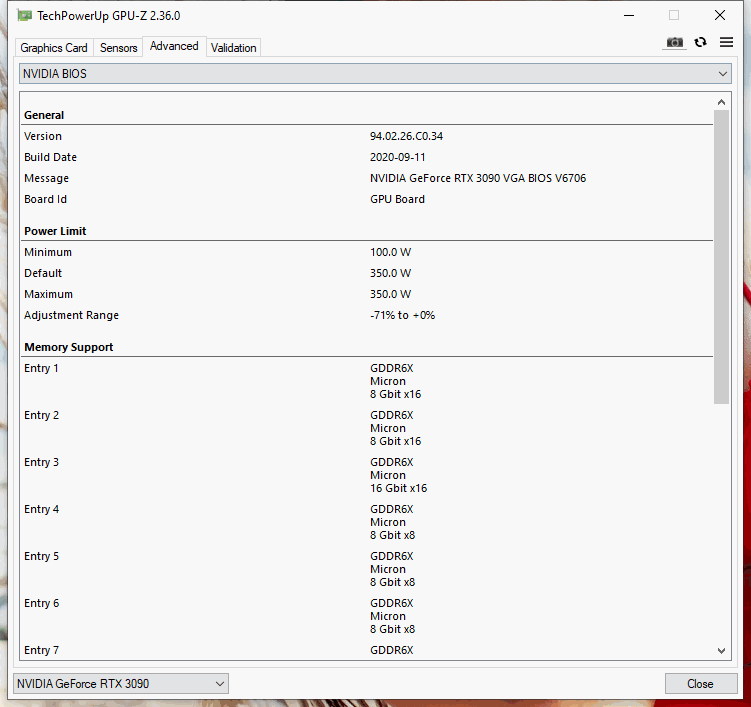Select the Entry 7 row label
The height and width of the screenshot is (707, 751).
(42, 650)
